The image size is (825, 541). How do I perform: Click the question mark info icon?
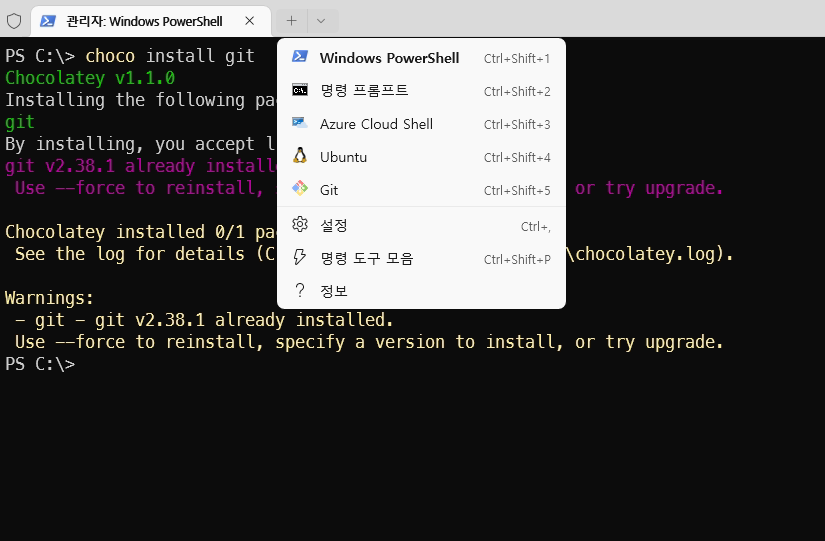click(300, 290)
